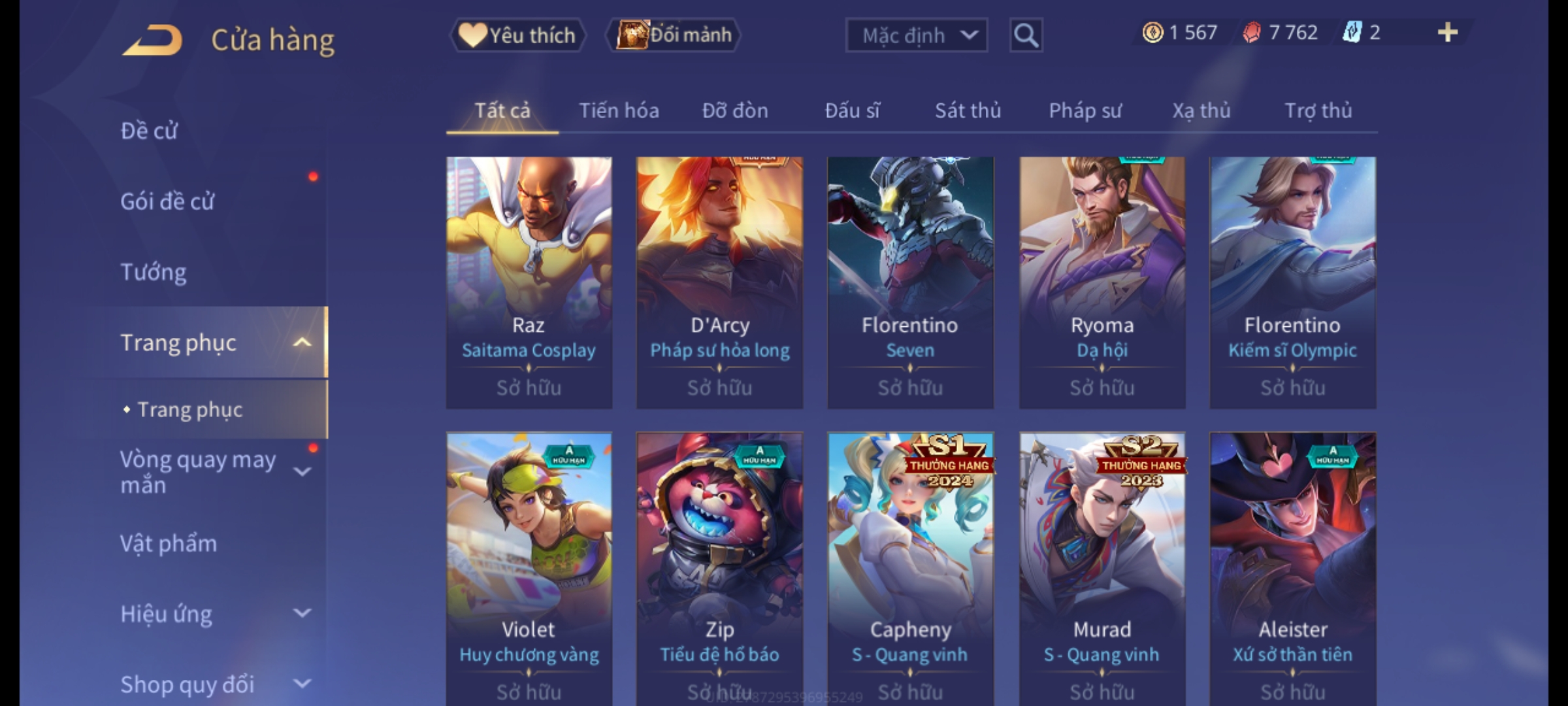Screen dimensions: 1568x706
Task: Select the Raz Saitama Cosplay skin card
Action: pyautogui.click(x=529, y=282)
